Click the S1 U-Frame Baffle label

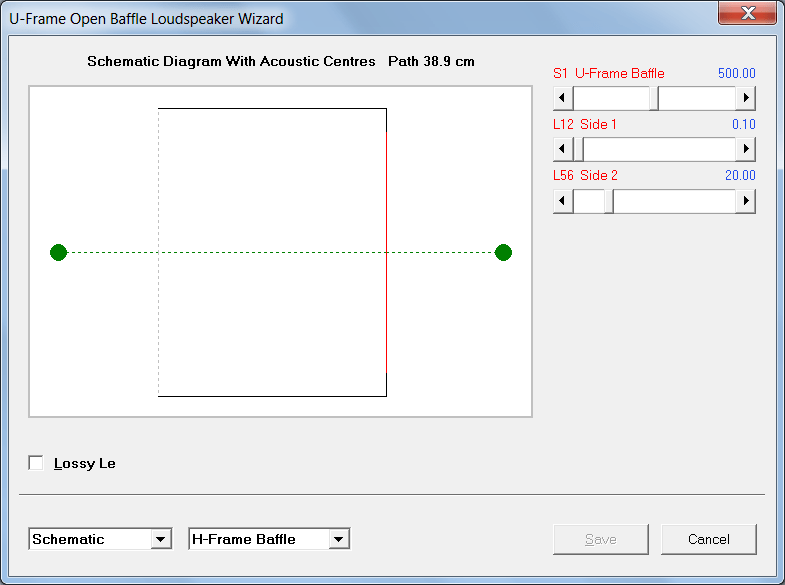(x=609, y=73)
